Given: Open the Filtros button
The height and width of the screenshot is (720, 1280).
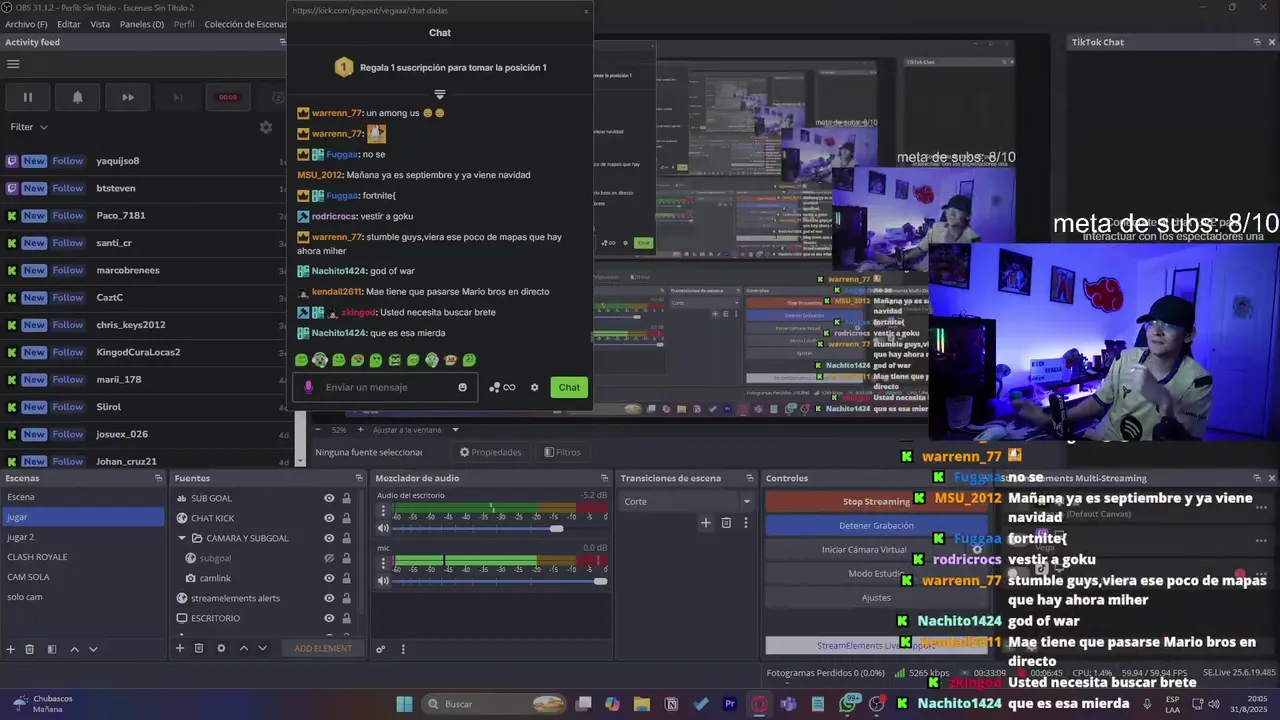Looking at the screenshot, I should coord(562,452).
